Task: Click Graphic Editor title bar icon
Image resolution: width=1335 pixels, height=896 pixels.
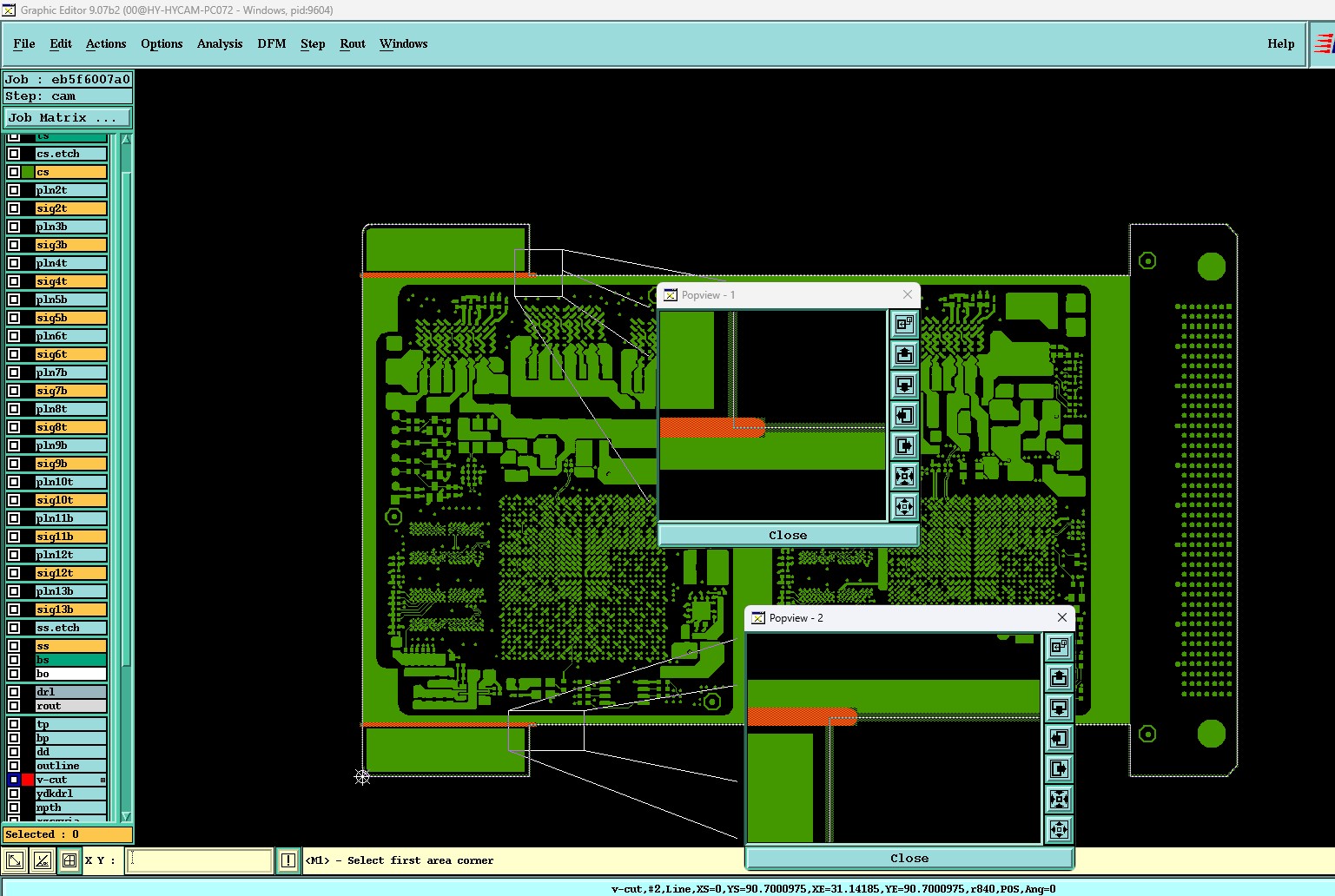Action: tap(9, 10)
